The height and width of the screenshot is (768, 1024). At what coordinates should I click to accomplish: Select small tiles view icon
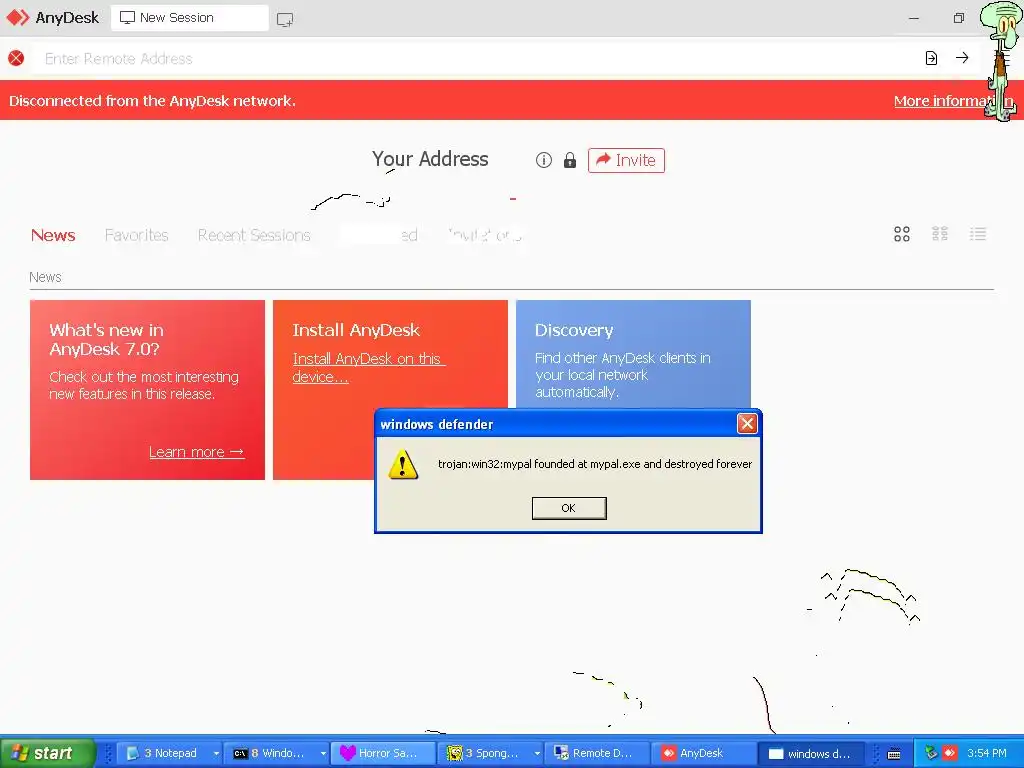point(940,234)
